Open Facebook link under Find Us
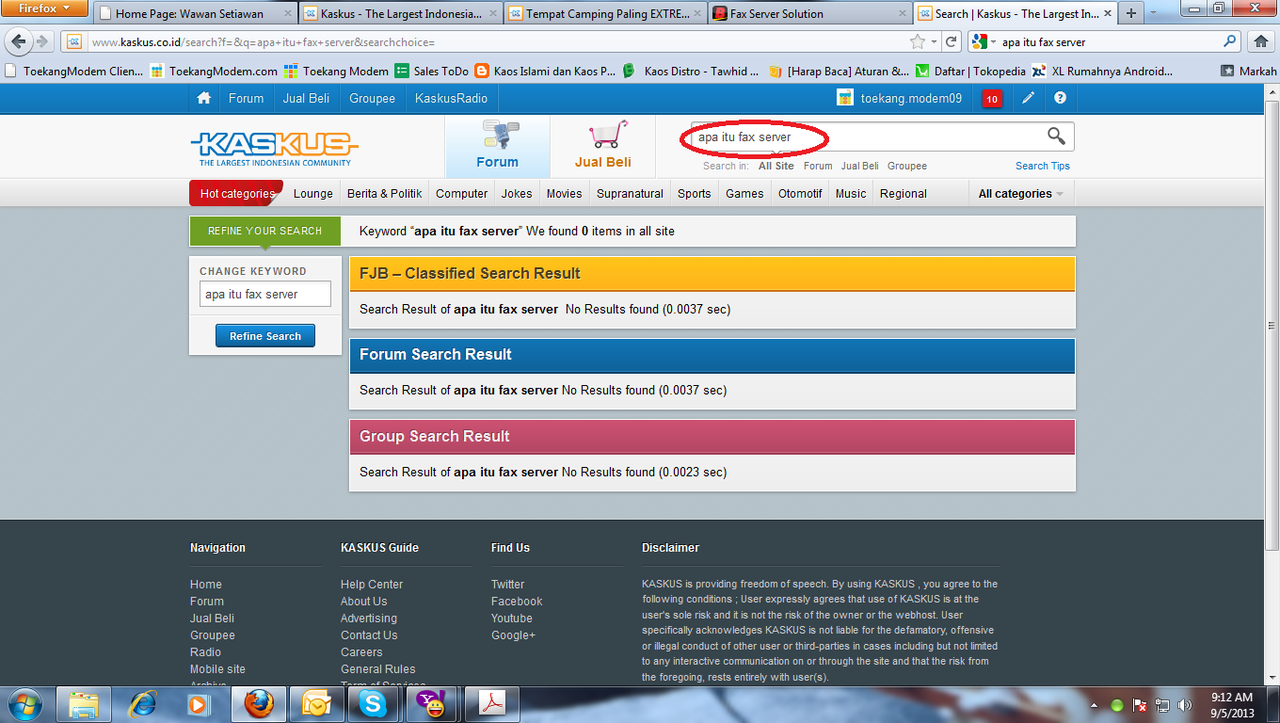Screen dimensions: 1280x723 click(517, 601)
